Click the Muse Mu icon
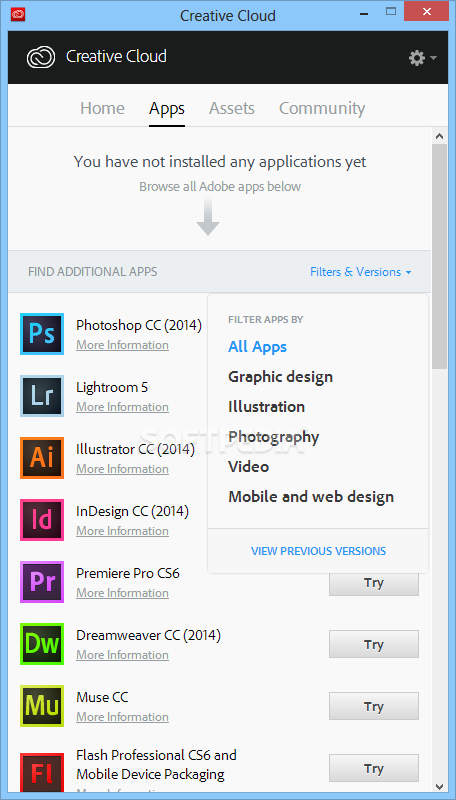Viewport: 456px width, 800px height. tap(42, 706)
